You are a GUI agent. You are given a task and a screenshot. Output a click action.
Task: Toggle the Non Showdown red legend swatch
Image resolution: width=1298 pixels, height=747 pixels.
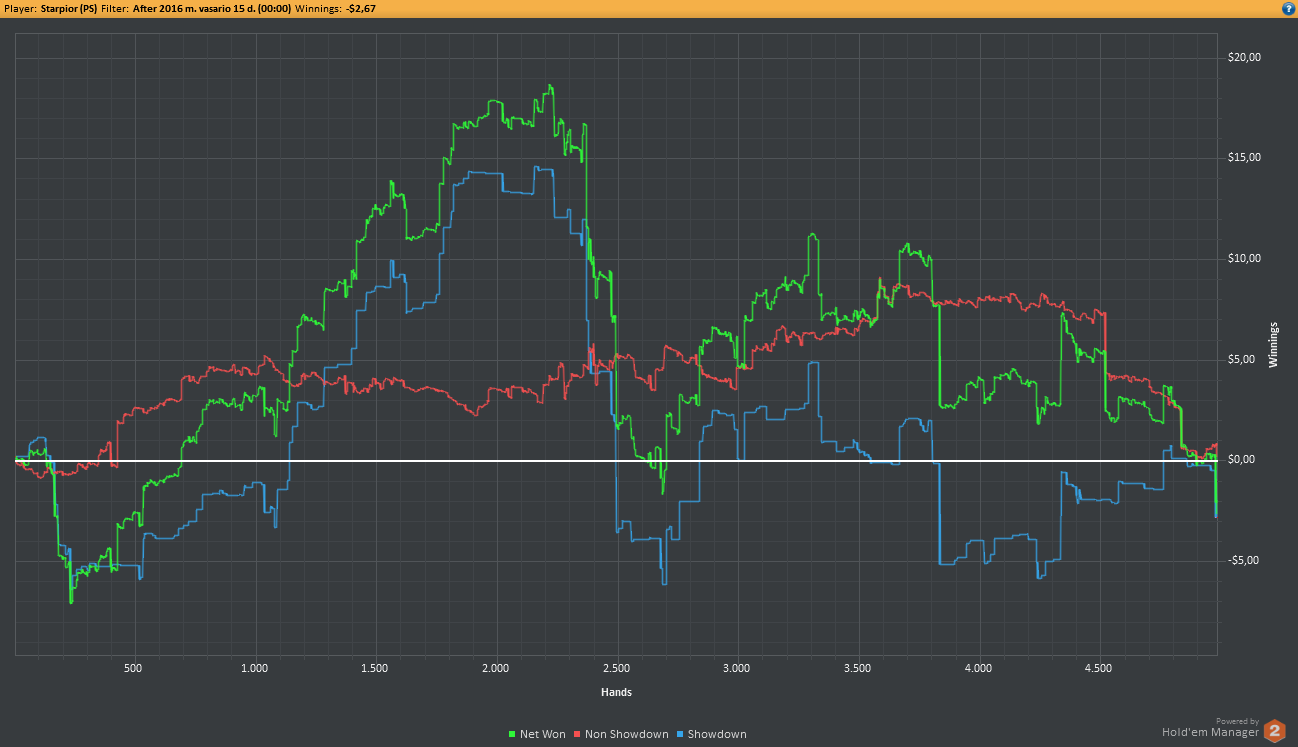[x=577, y=735]
